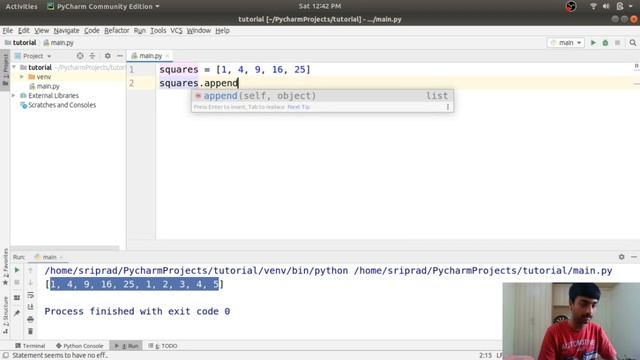The width and height of the screenshot is (640, 360).
Task: Click the Stop icon in the Run panel
Action: [x=17, y=282]
